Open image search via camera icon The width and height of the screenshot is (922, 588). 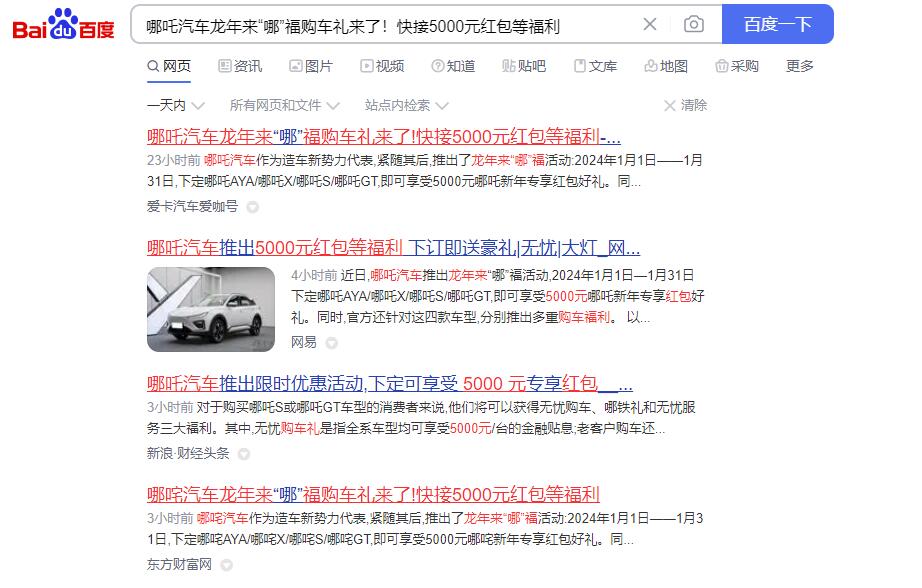pos(694,24)
